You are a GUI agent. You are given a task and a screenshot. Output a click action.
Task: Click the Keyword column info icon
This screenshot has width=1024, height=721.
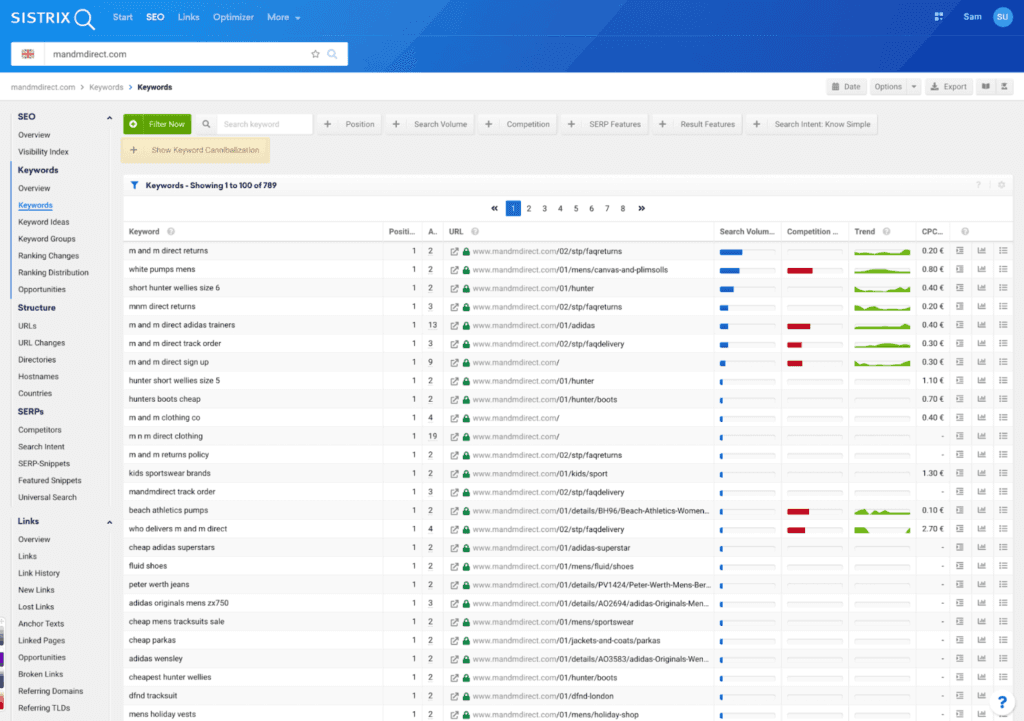(x=171, y=232)
